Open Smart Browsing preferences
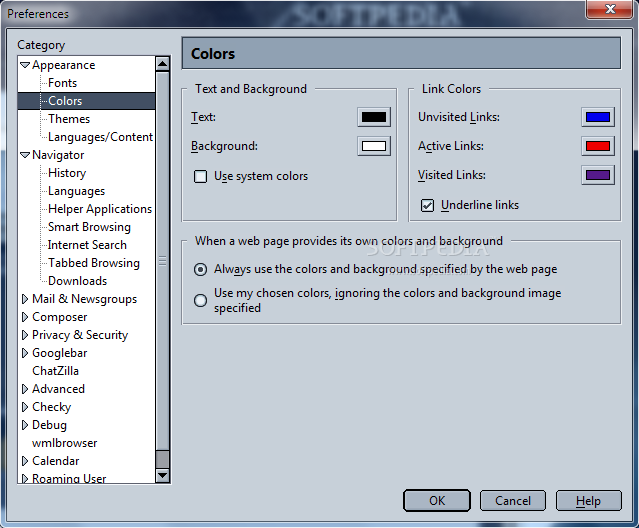Viewport: 639px width, 528px height. click(89, 227)
